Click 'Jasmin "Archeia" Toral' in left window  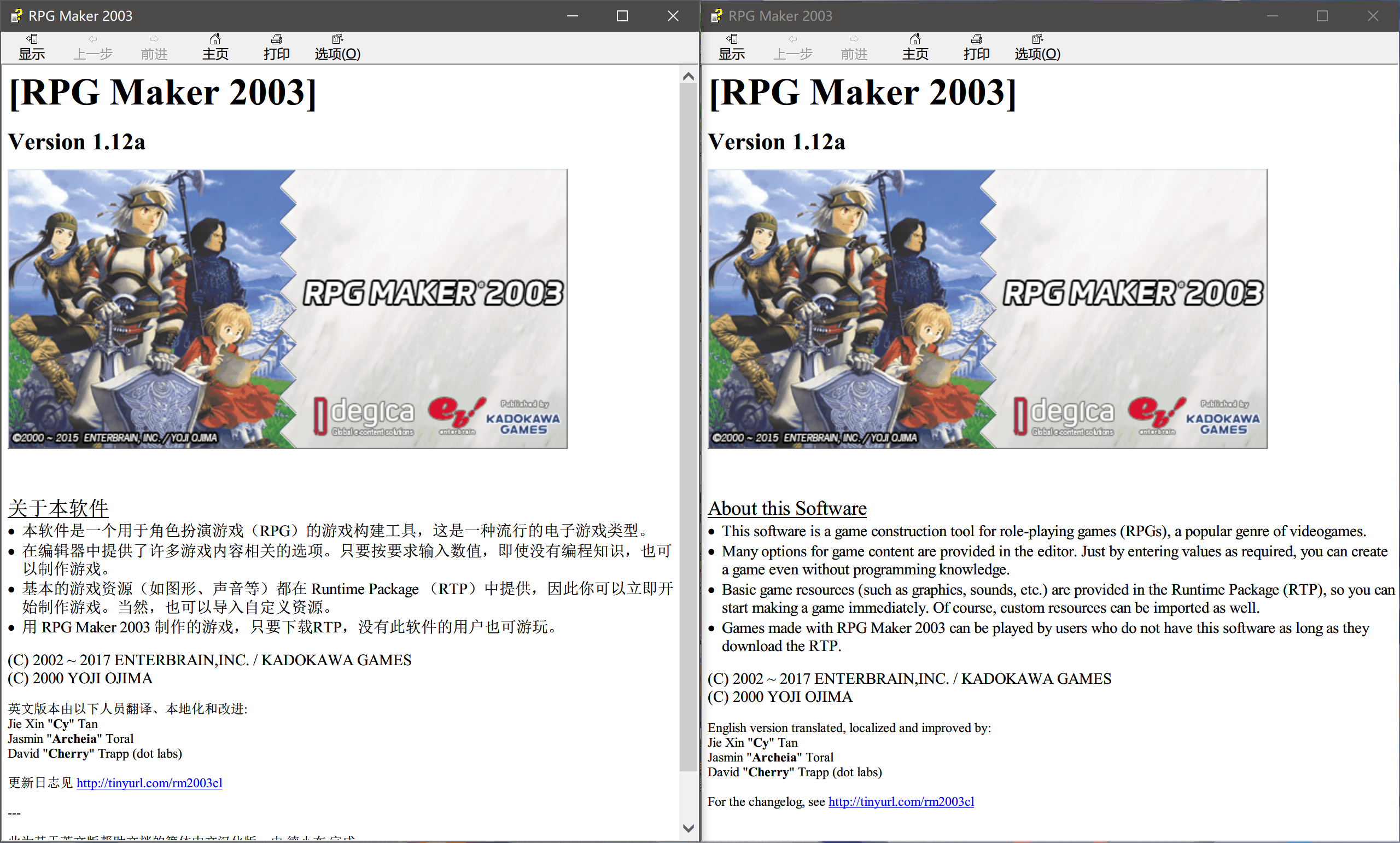click(x=71, y=739)
